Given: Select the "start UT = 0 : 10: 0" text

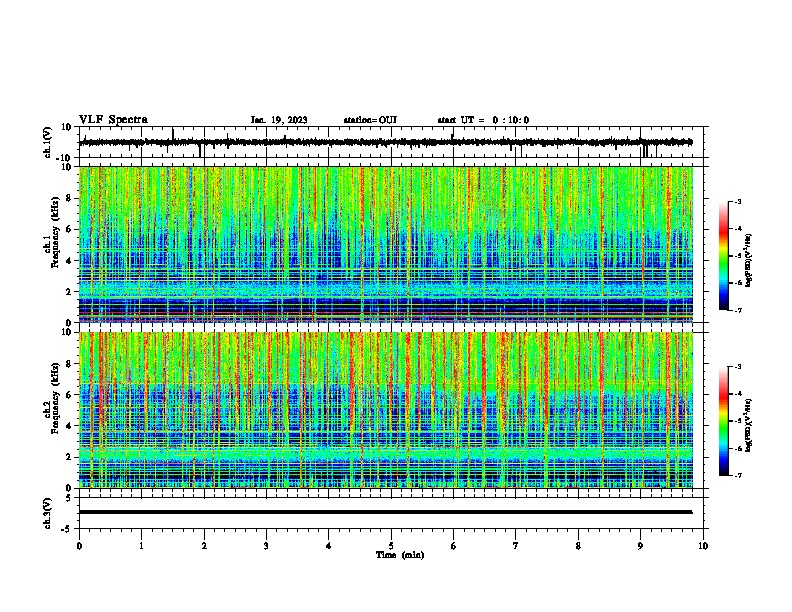Looking at the screenshot, I should 483,120.
